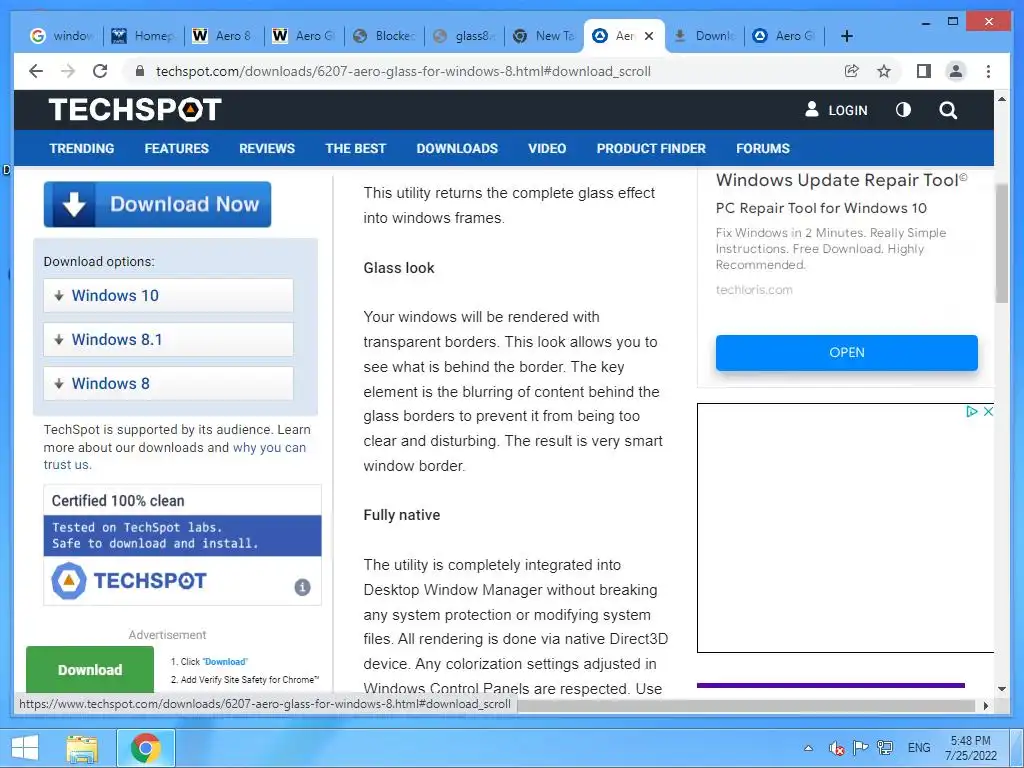
Task: Switch to the glass8 tab
Action: pos(464,36)
